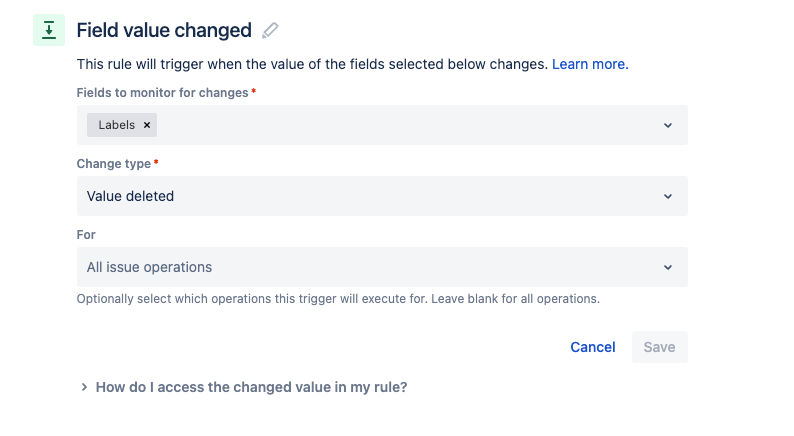The image size is (794, 436).
Task: Remove the Labels tag using its x
Action: point(147,125)
